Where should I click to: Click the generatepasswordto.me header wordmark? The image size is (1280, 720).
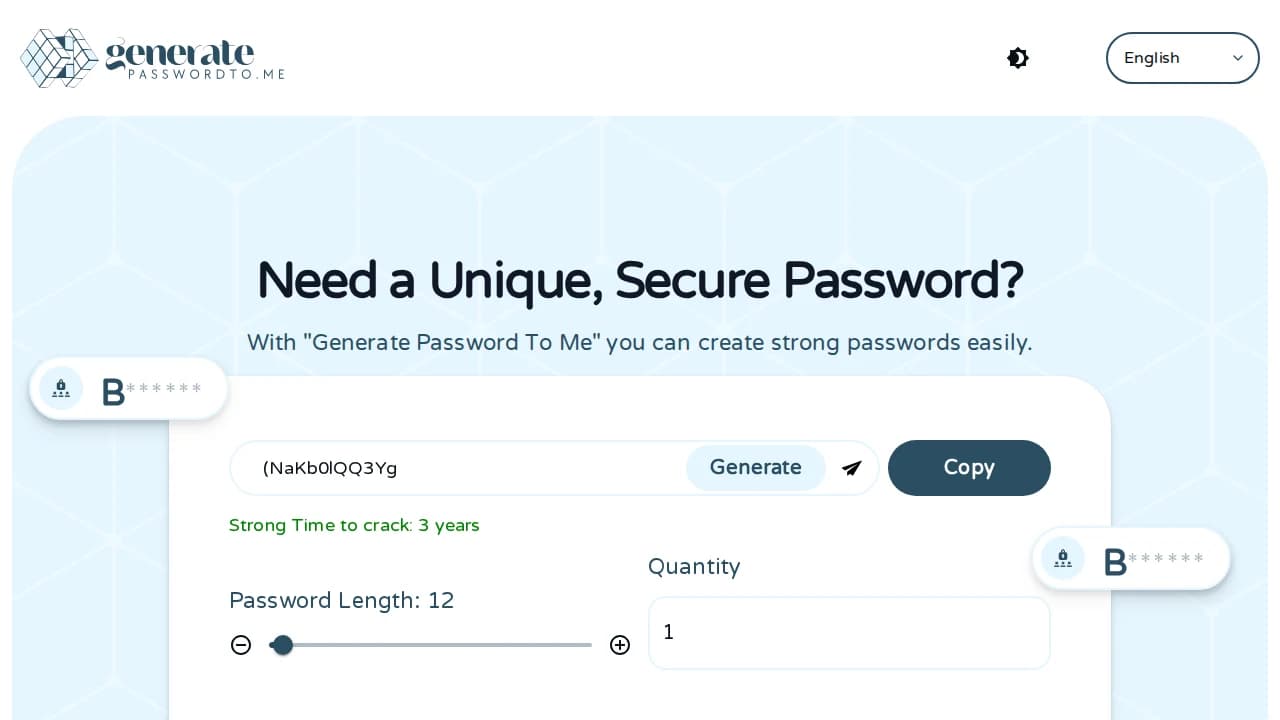pyautogui.click(x=178, y=58)
